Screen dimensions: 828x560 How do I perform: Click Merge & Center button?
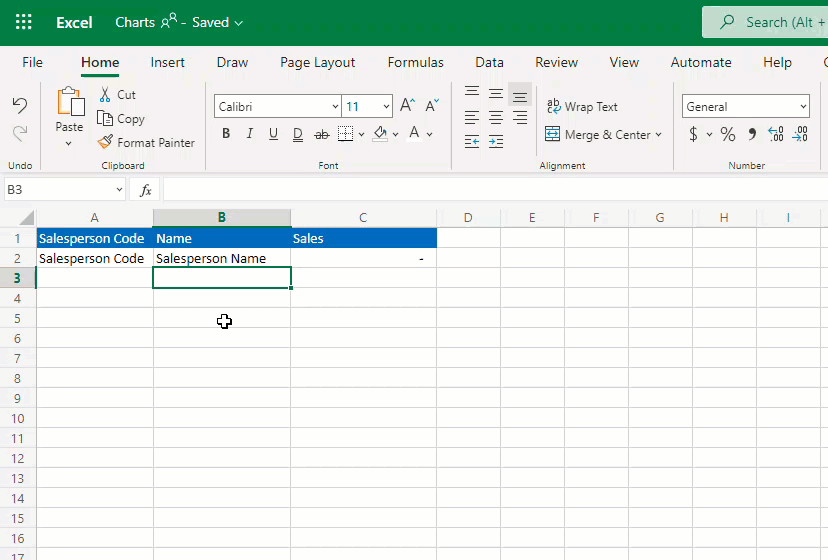597,134
